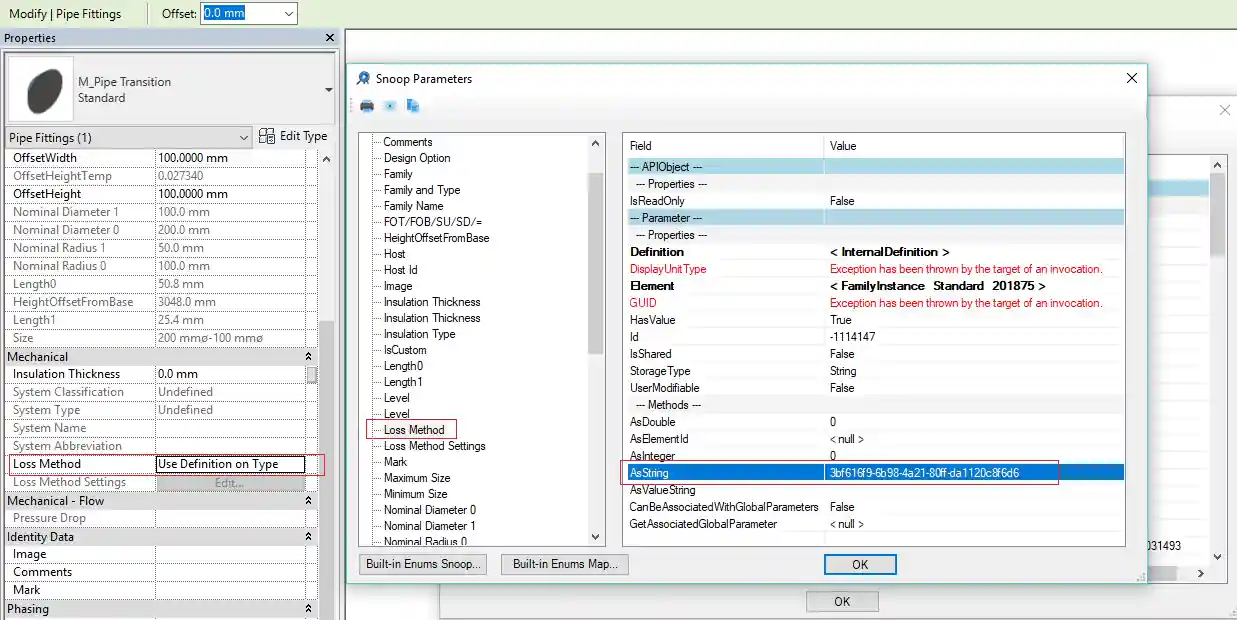Select Loss Method in the parameter tree
Viewport: 1237px width, 620px height.
414,430
